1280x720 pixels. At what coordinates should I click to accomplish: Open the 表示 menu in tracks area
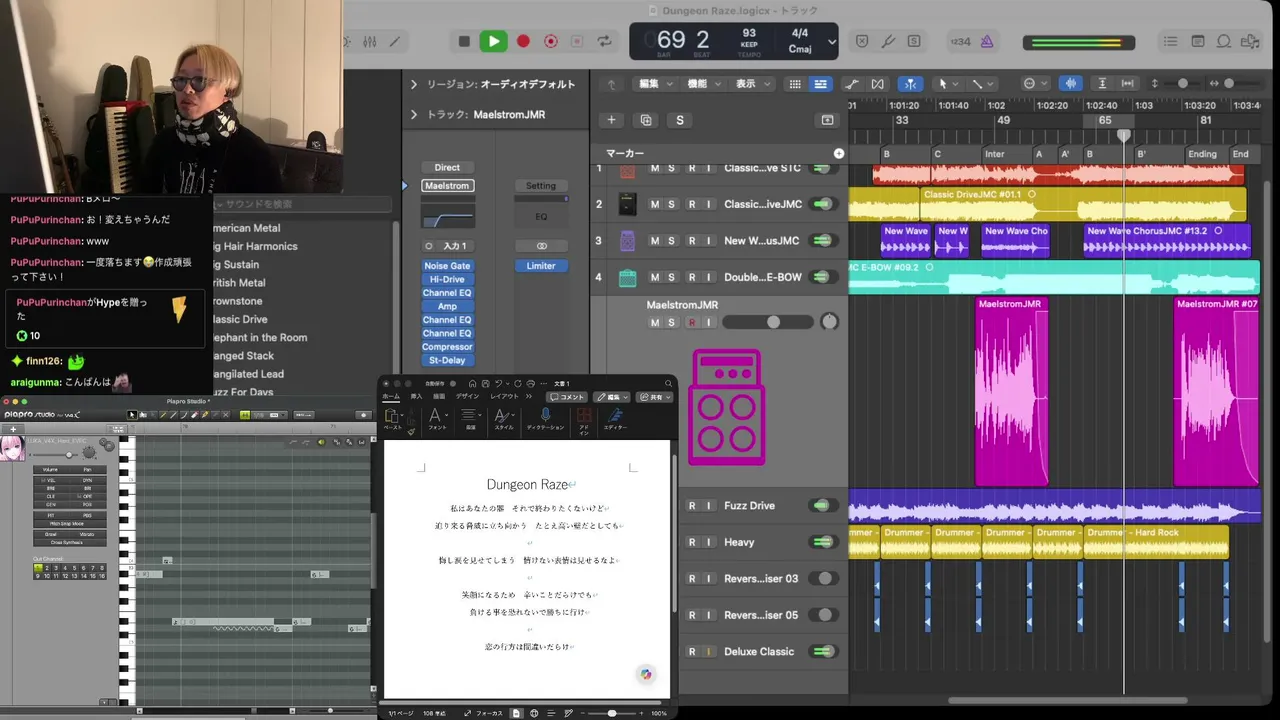click(751, 84)
